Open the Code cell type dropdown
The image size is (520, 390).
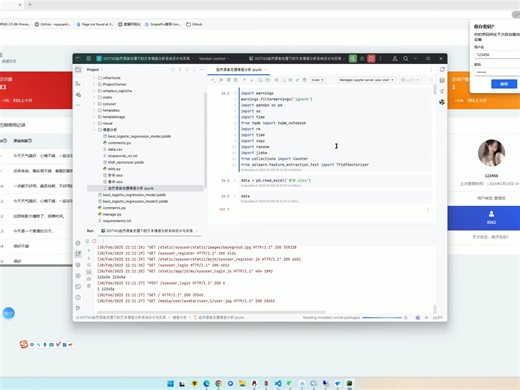click(318, 80)
